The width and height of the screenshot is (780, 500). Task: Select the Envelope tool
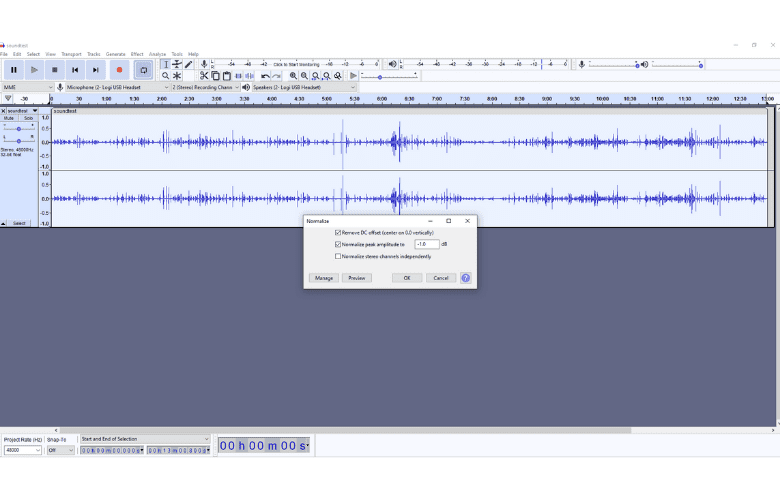coord(177,64)
